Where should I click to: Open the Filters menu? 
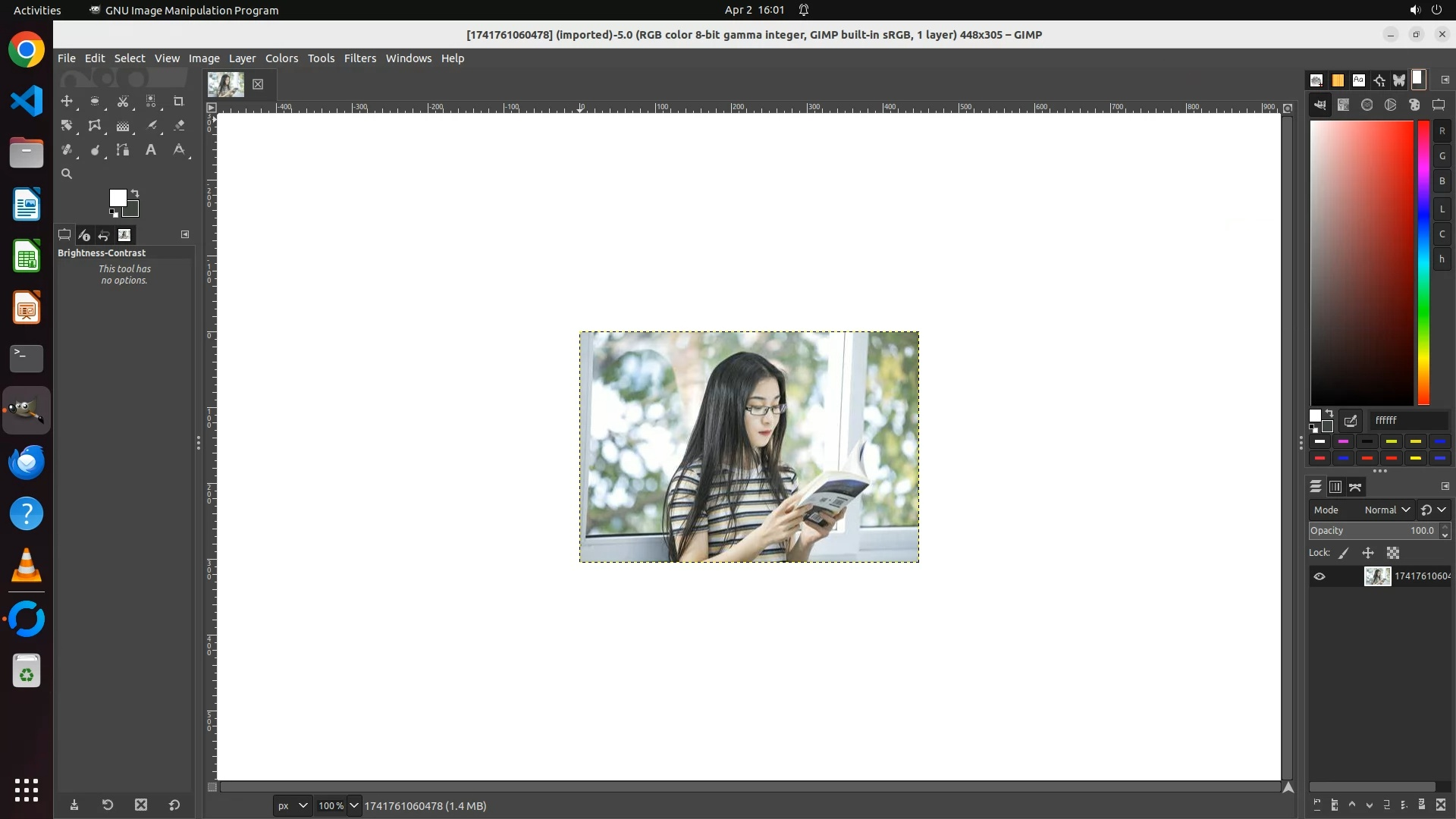click(x=359, y=58)
